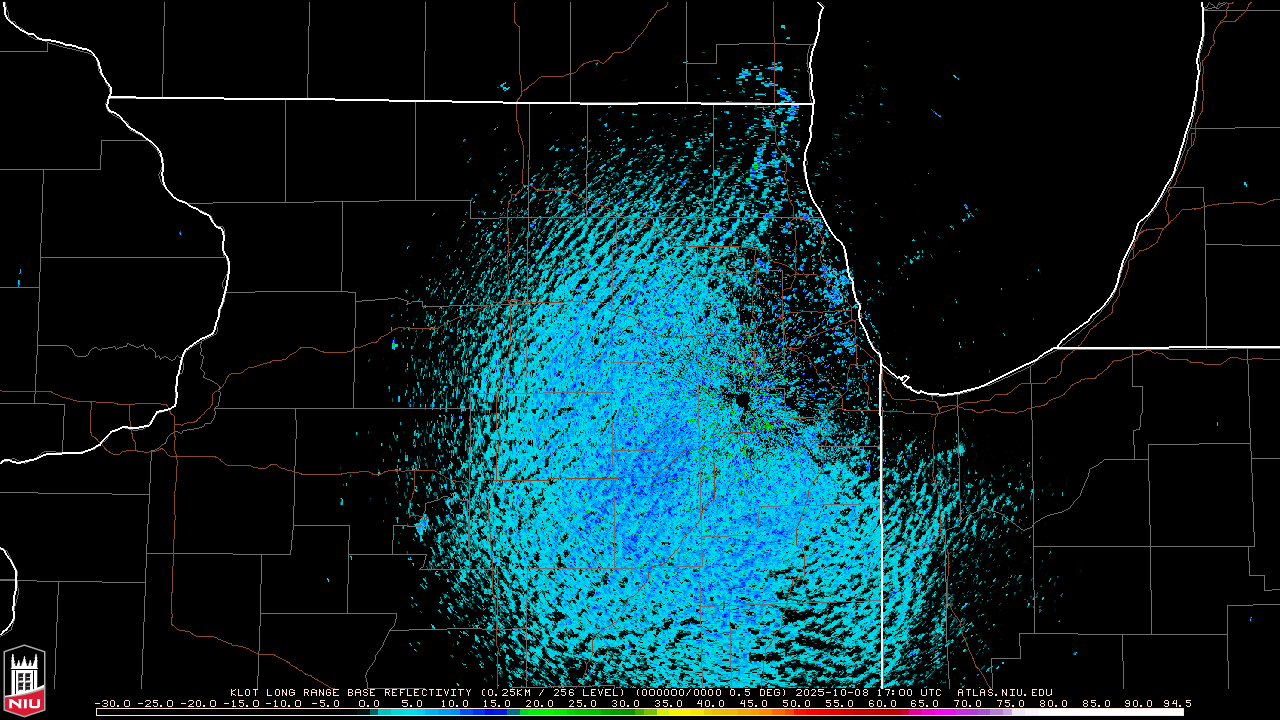The height and width of the screenshot is (720, 1280).
Task: Click the NIU castle logo
Action: tap(24, 682)
